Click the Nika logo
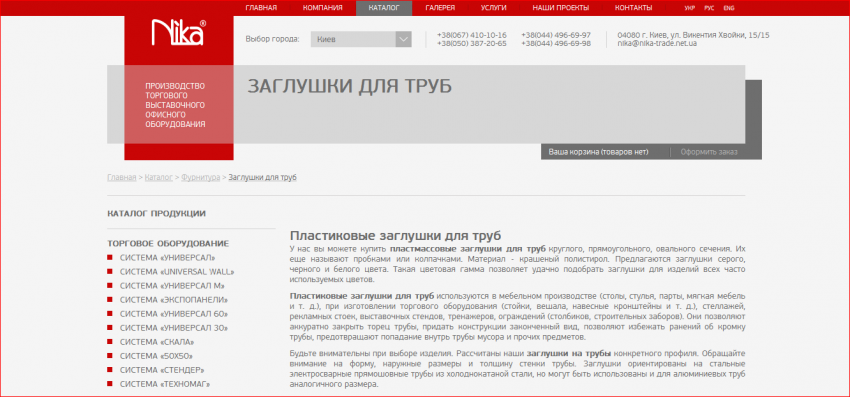The height and width of the screenshot is (397, 850). (x=179, y=33)
